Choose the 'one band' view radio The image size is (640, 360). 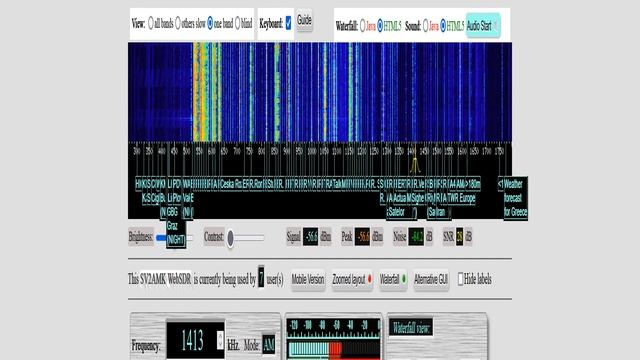(210, 24)
